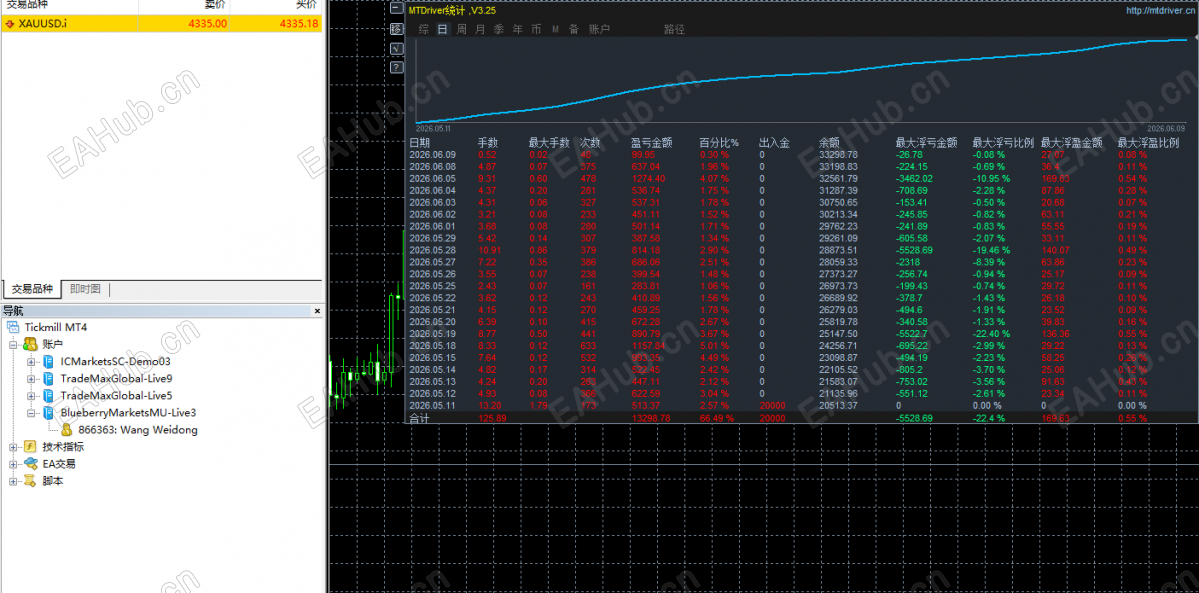Click profit value 1274.40 on 2026.06.05
This screenshot has height=593, width=1199.
[x=648, y=178]
